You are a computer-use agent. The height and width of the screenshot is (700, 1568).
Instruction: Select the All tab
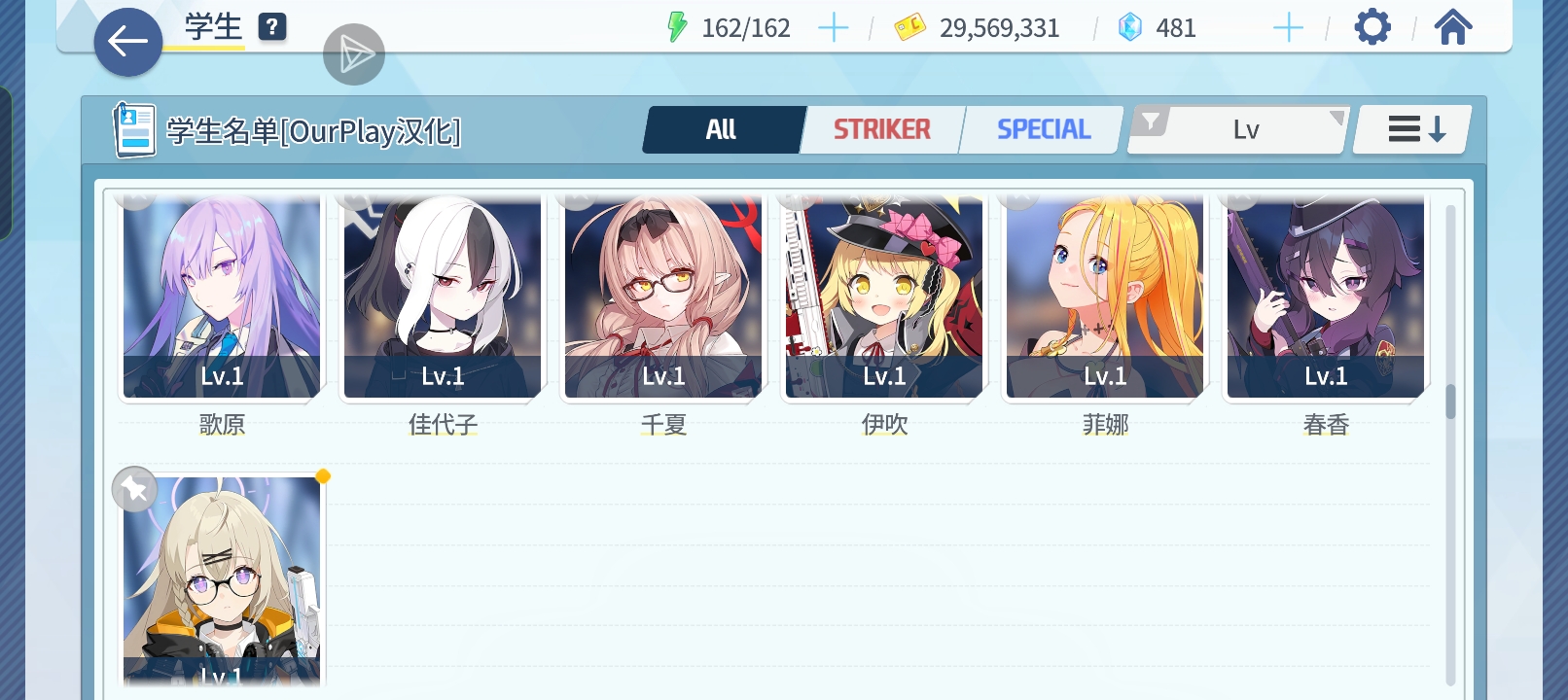(723, 129)
